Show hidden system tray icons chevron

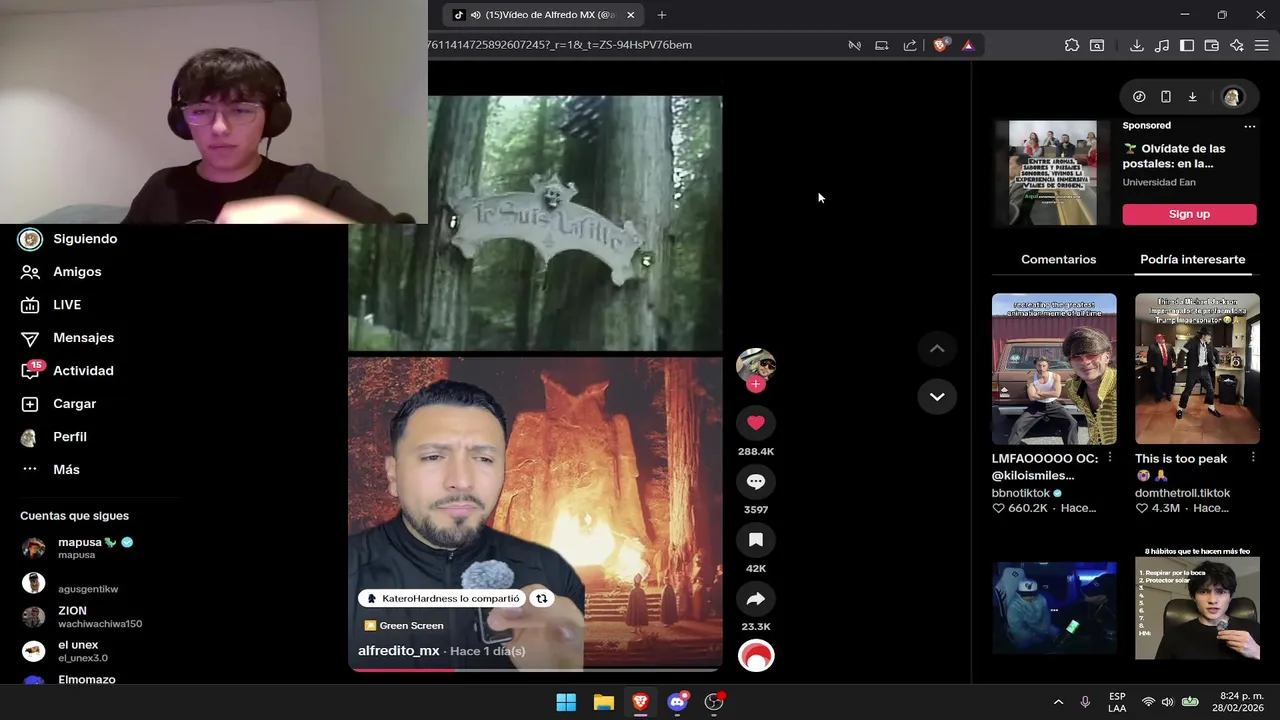[1058, 702]
